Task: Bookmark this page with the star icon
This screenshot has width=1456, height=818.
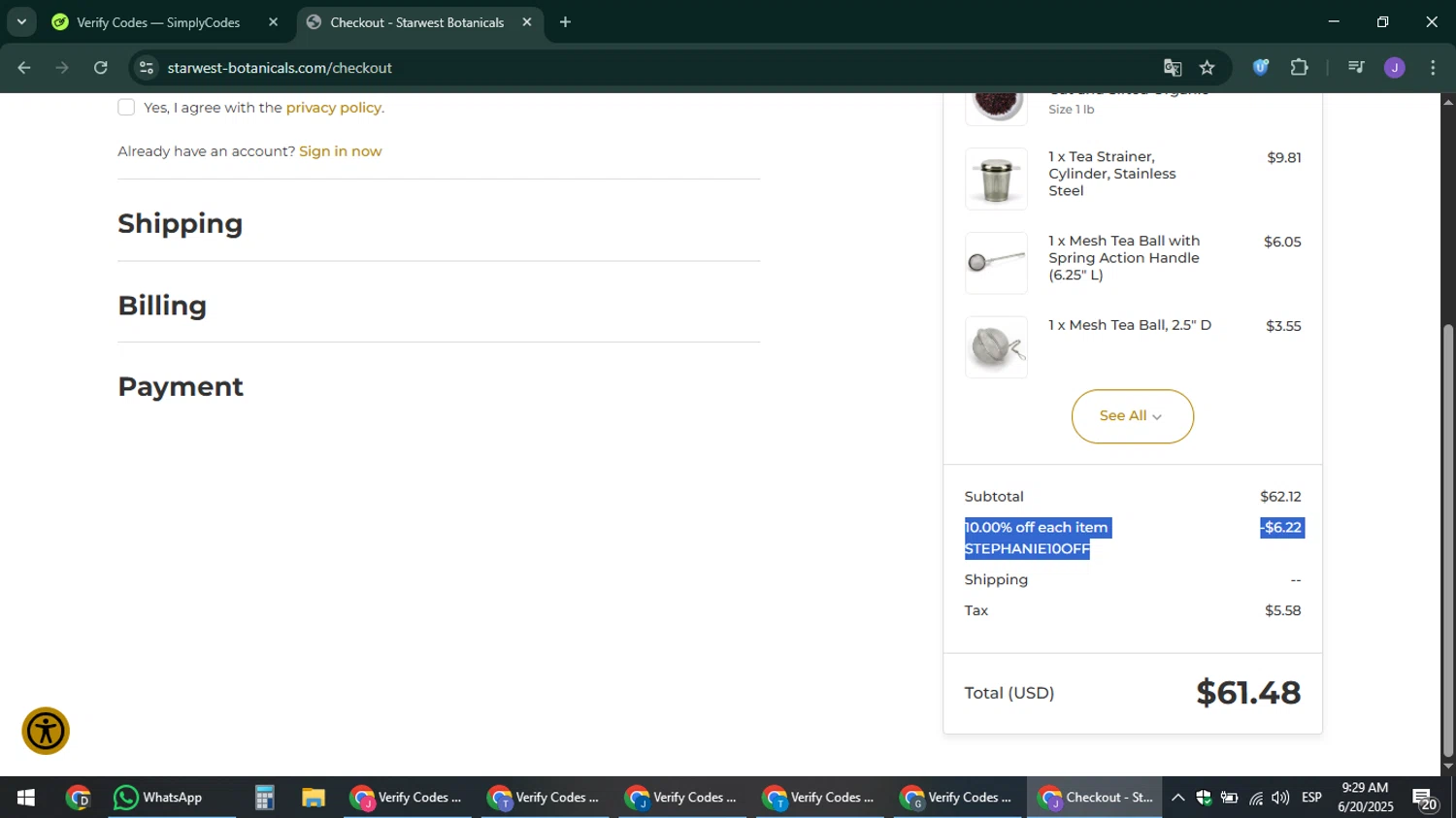Action: (x=1207, y=68)
